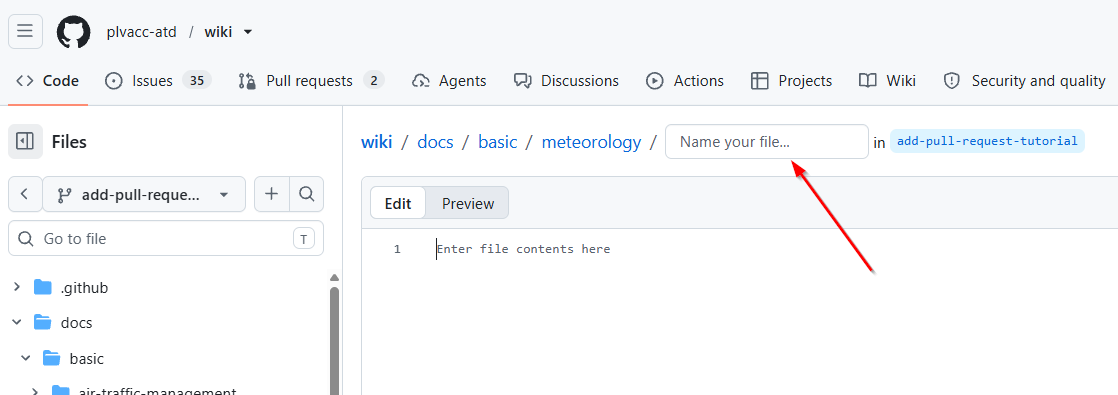This screenshot has width=1118, height=395.
Task: Open the plvacc-atd organization link
Action: tap(141, 32)
